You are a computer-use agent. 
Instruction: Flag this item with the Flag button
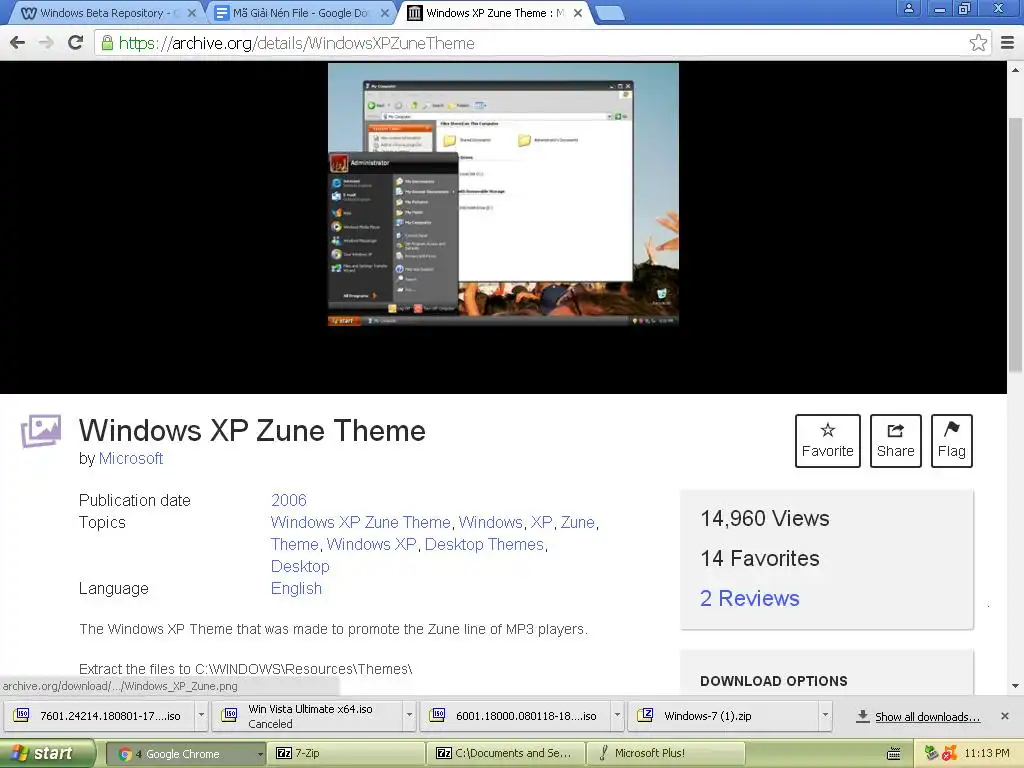(952, 441)
